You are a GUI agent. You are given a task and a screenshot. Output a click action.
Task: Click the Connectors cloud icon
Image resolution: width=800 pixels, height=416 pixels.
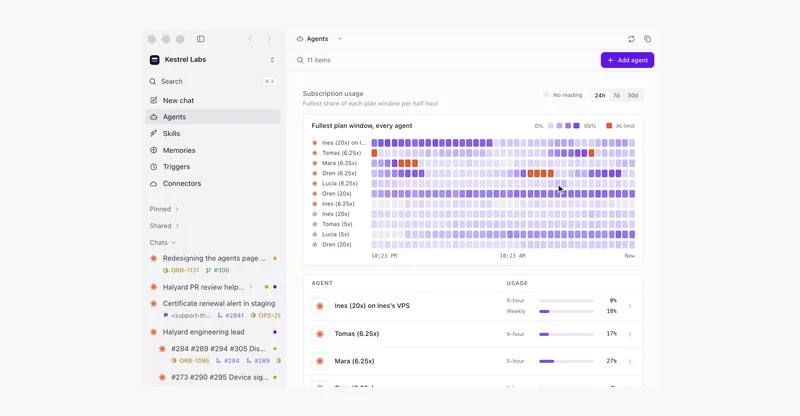[x=154, y=184]
